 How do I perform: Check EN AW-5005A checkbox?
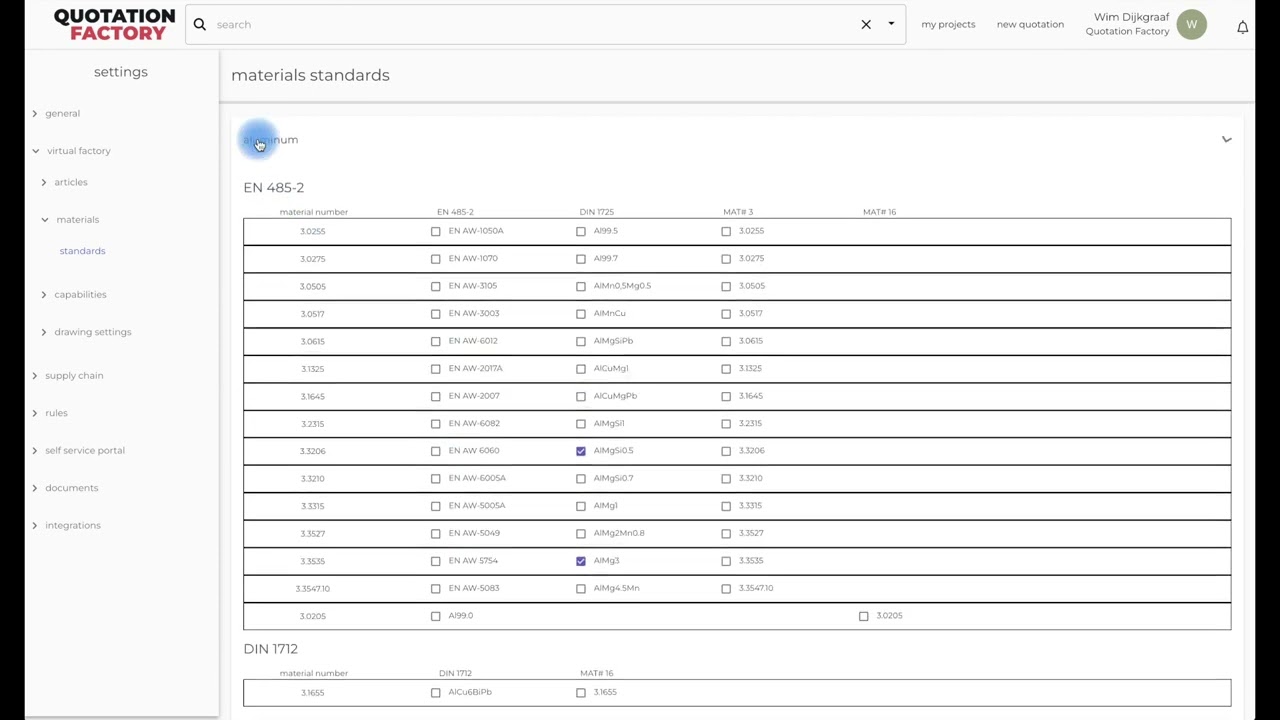click(436, 507)
